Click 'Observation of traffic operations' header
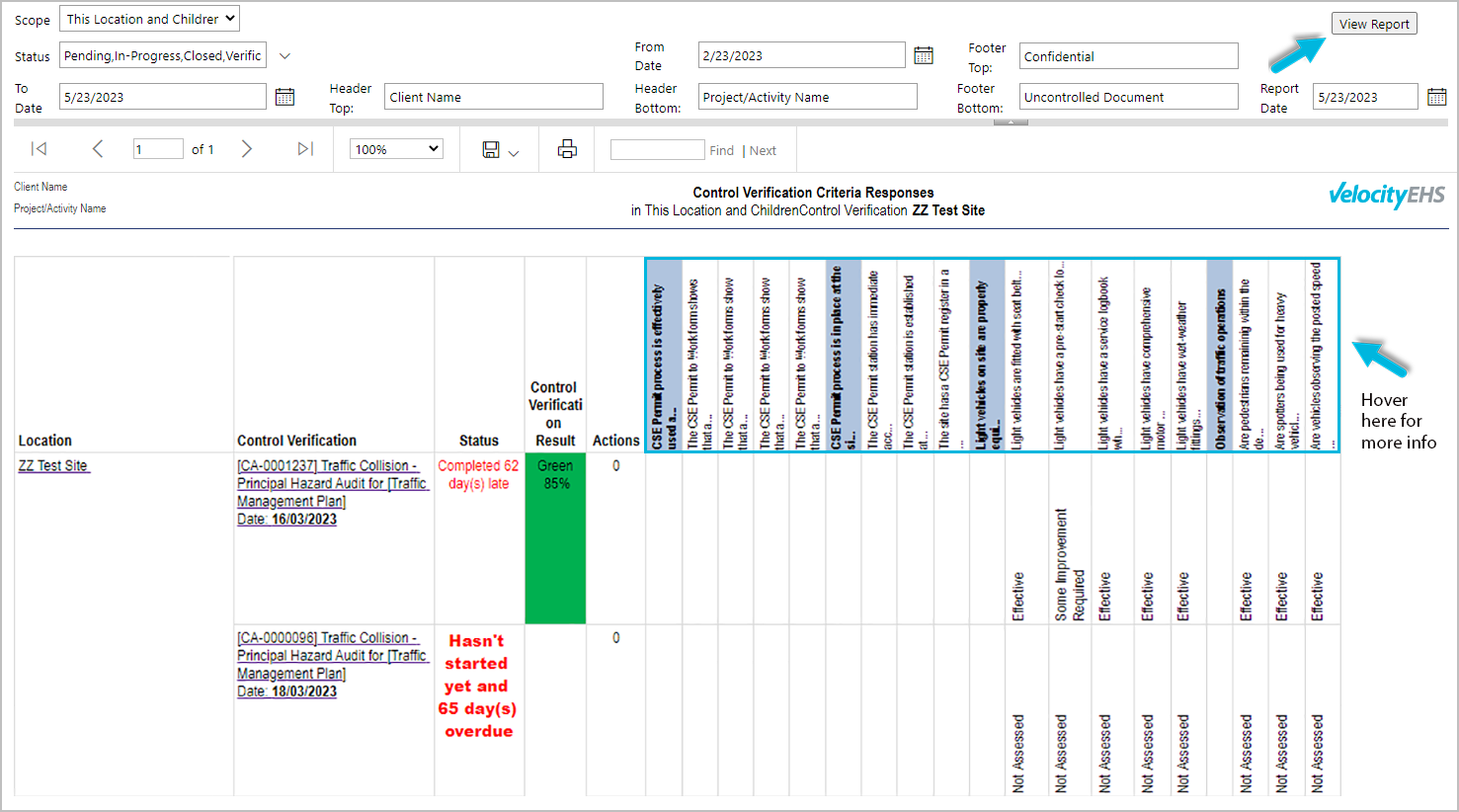1459x812 pixels. click(x=1220, y=356)
